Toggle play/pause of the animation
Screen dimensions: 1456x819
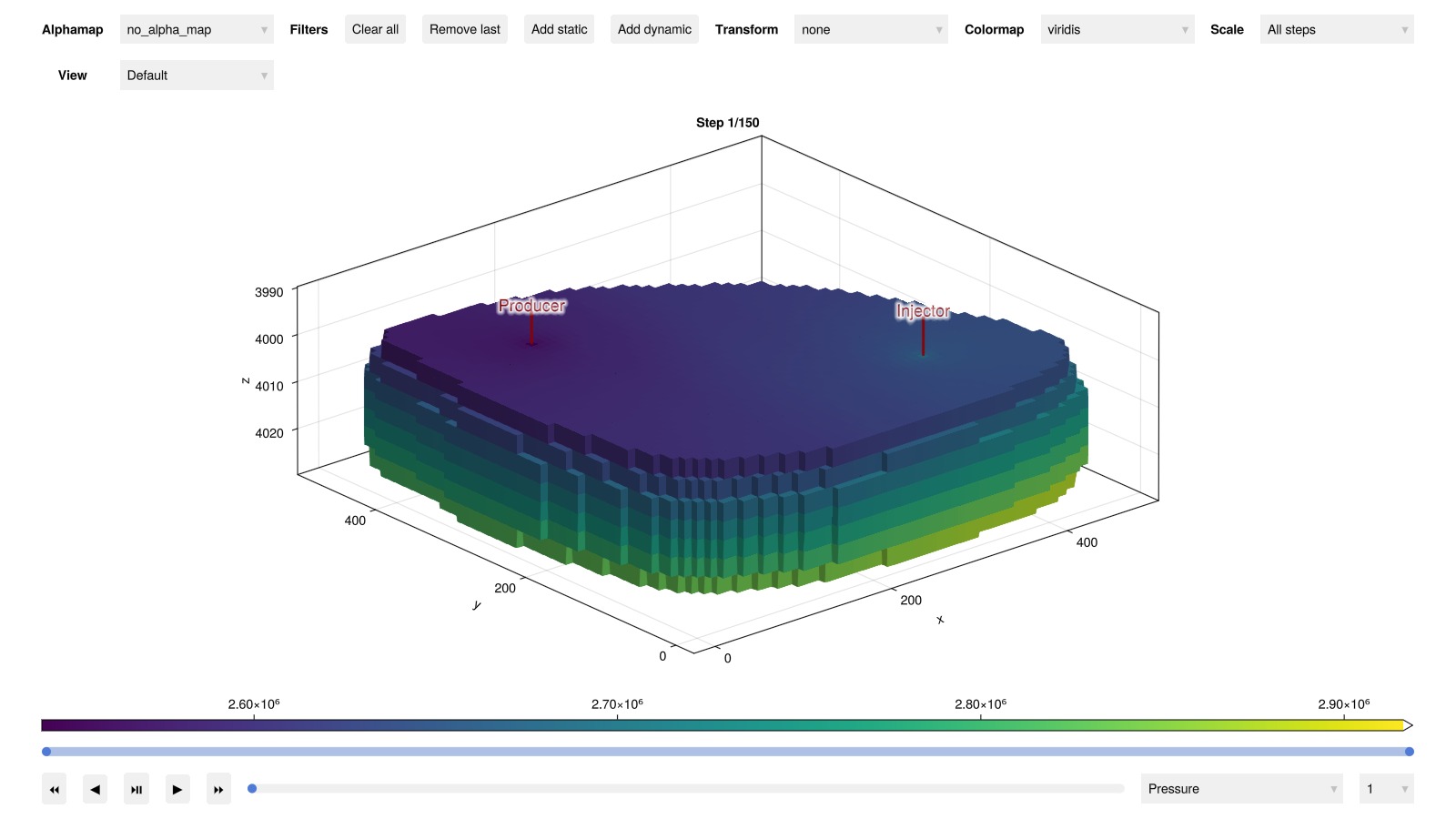point(136,789)
